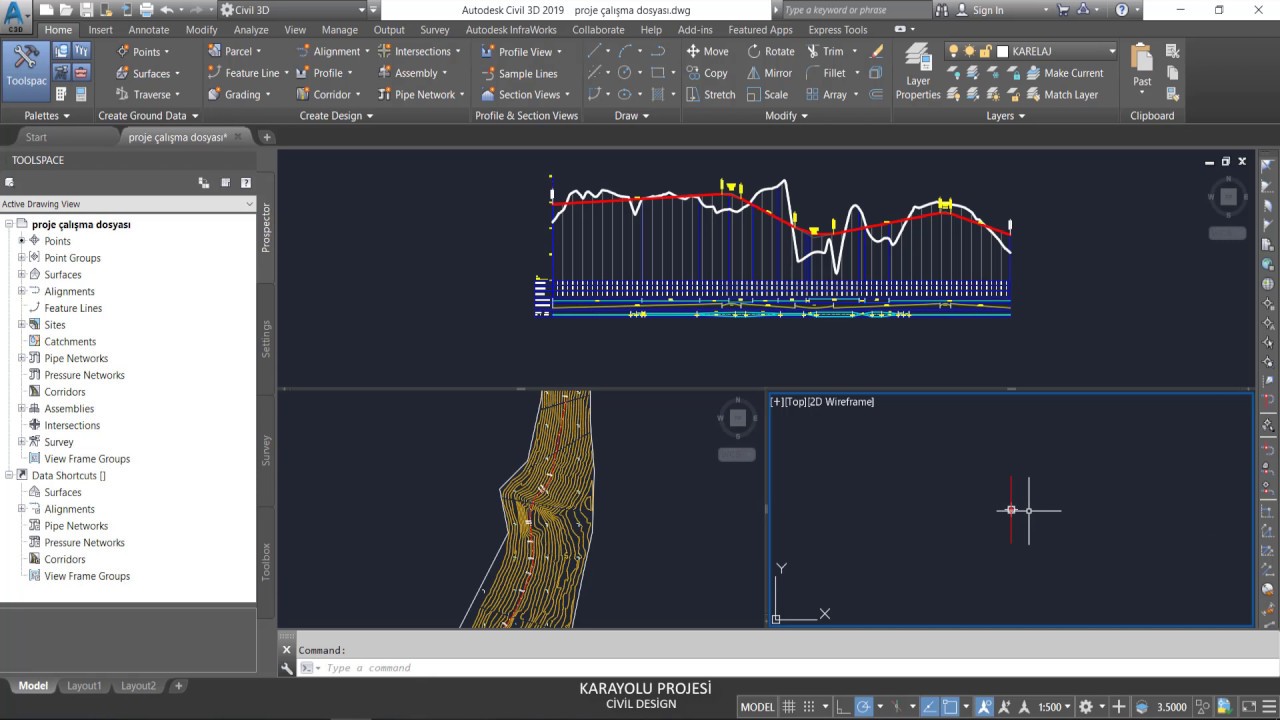
Task: Toggle Ortho mode in status bar
Action: tap(843, 707)
